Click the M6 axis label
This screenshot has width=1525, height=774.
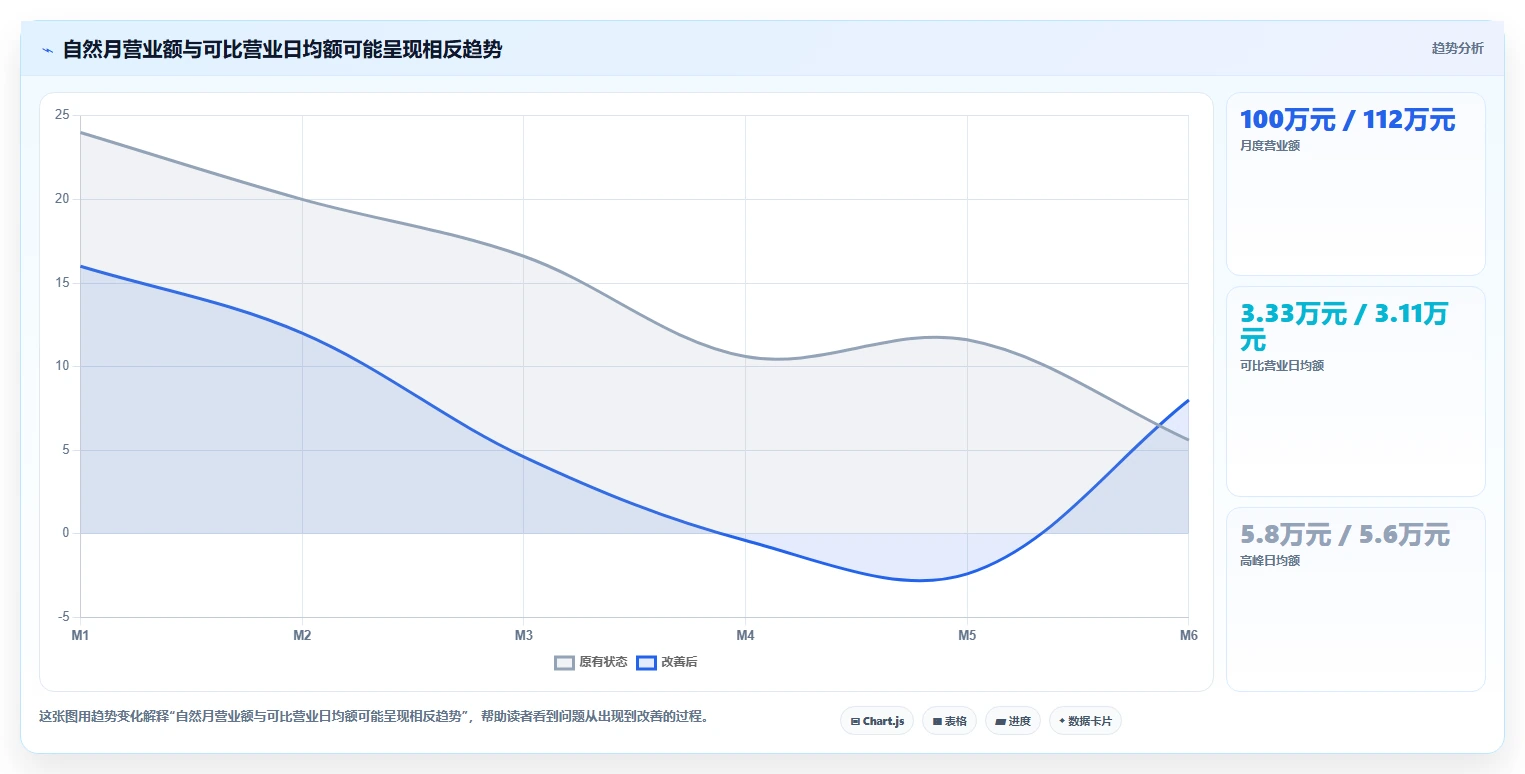(1188, 635)
